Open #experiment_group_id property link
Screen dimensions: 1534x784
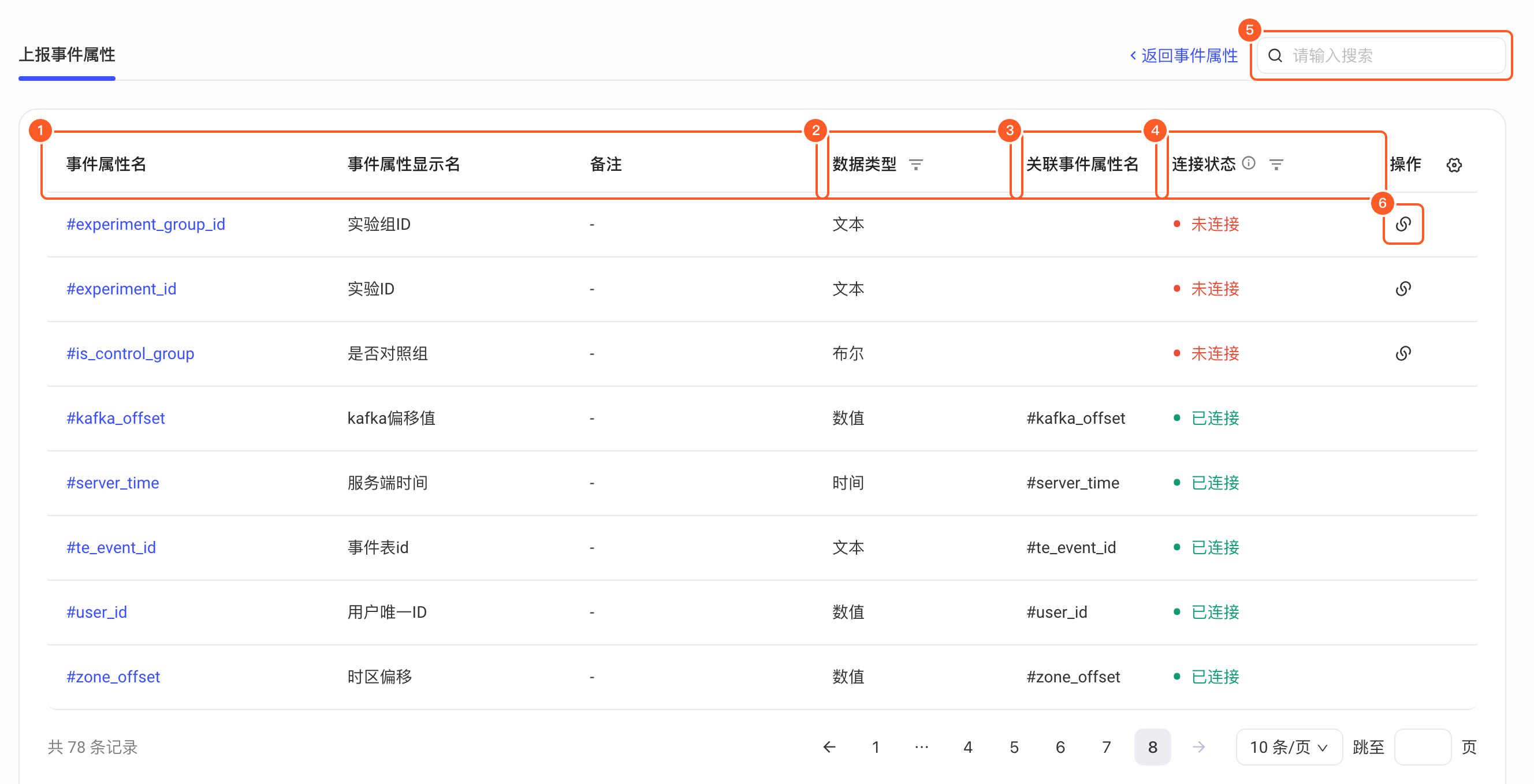(x=146, y=225)
